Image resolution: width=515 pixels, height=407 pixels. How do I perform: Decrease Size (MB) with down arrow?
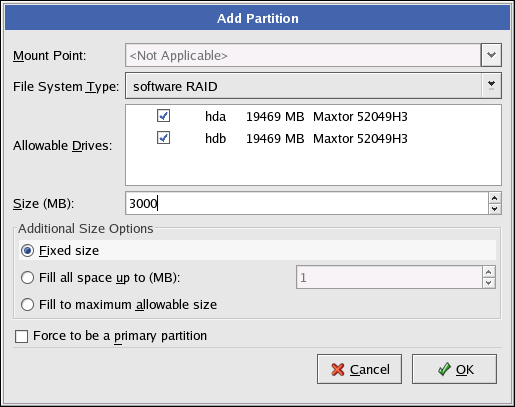pyautogui.click(x=495, y=209)
